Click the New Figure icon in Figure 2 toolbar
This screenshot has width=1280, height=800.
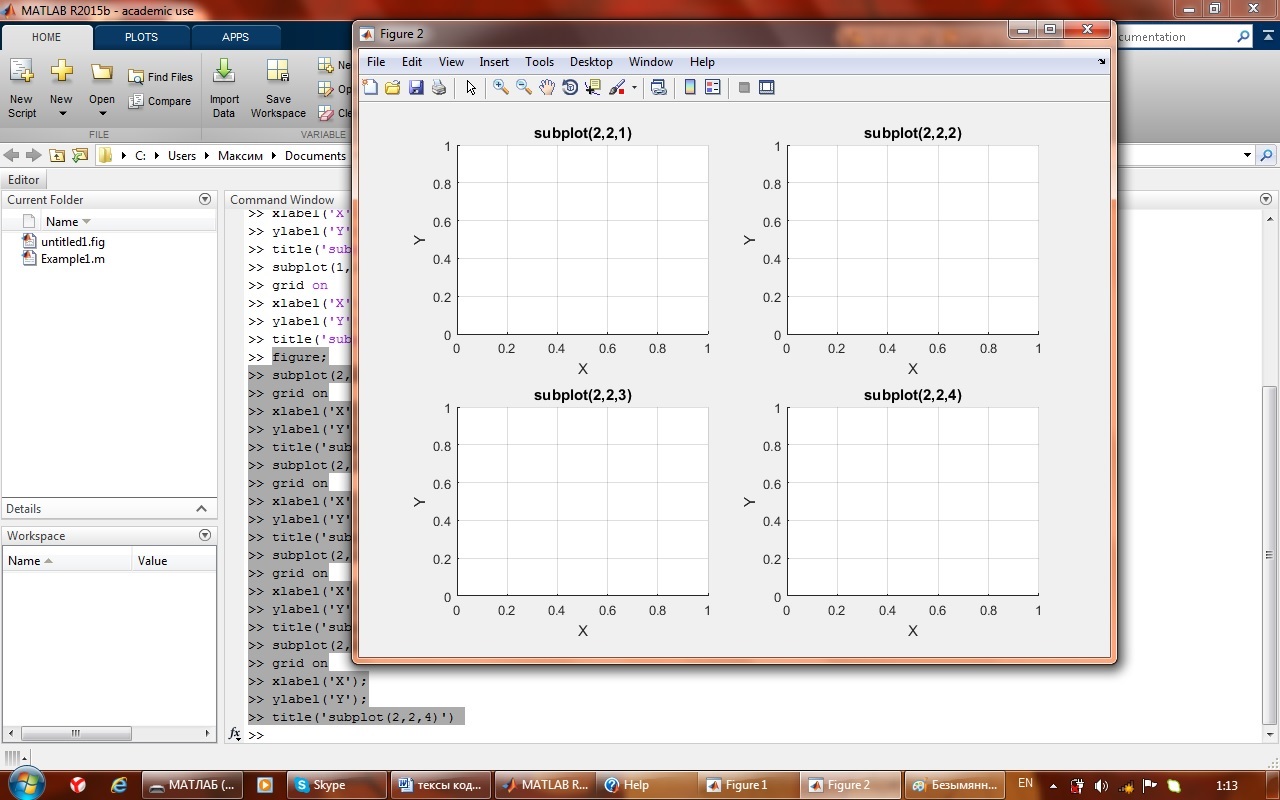click(370, 88)
